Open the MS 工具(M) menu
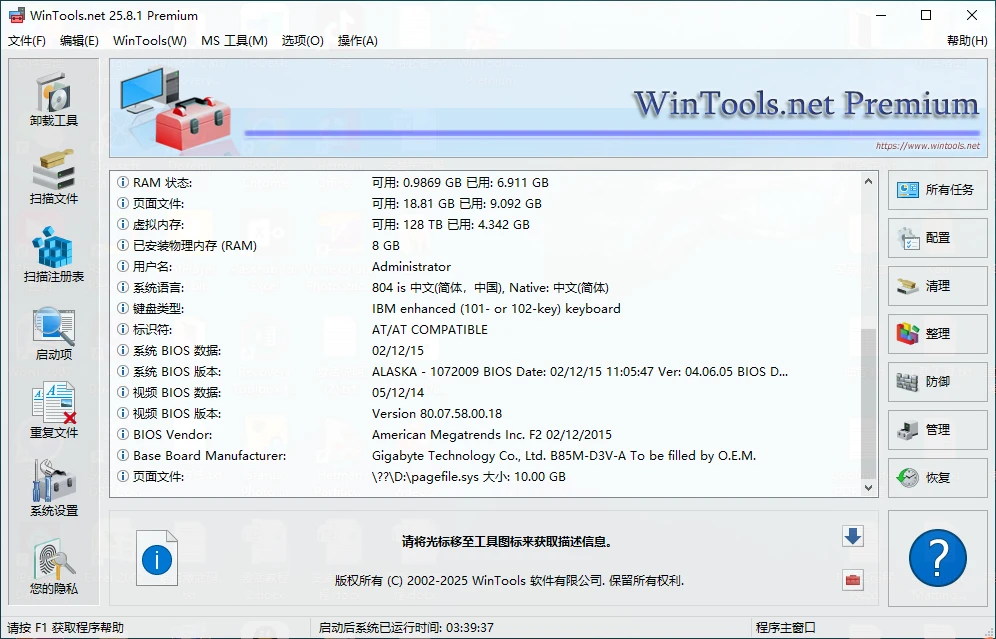996x639 pixels. pyautogui.click(x=234, y=41)
